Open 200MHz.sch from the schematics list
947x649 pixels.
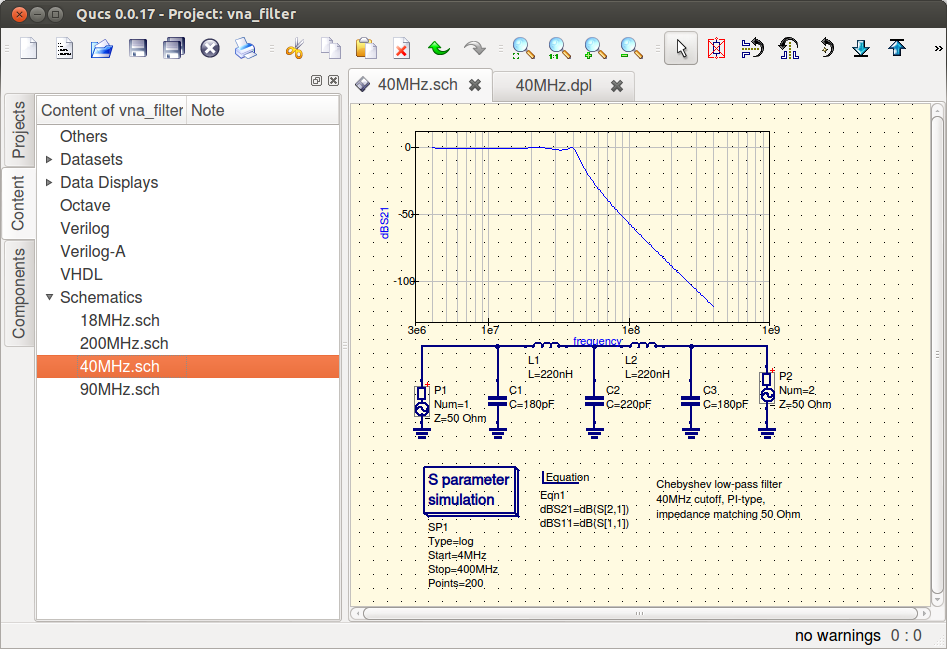[124, 344]
